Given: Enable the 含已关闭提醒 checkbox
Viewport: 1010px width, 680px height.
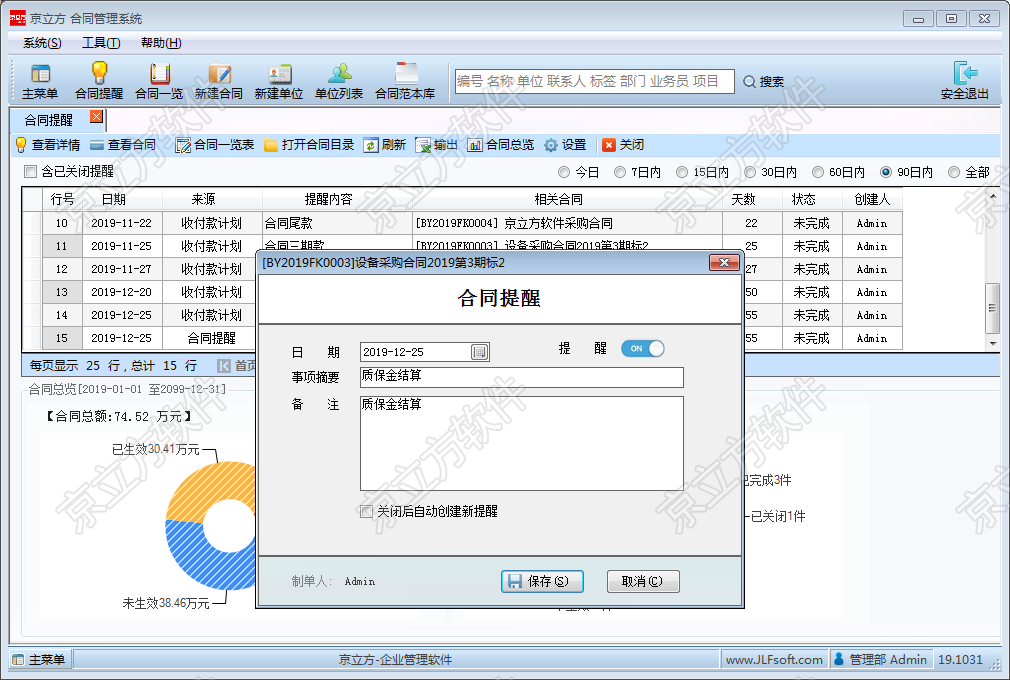Looking at the screenshot, I should (x=31, y=172).
